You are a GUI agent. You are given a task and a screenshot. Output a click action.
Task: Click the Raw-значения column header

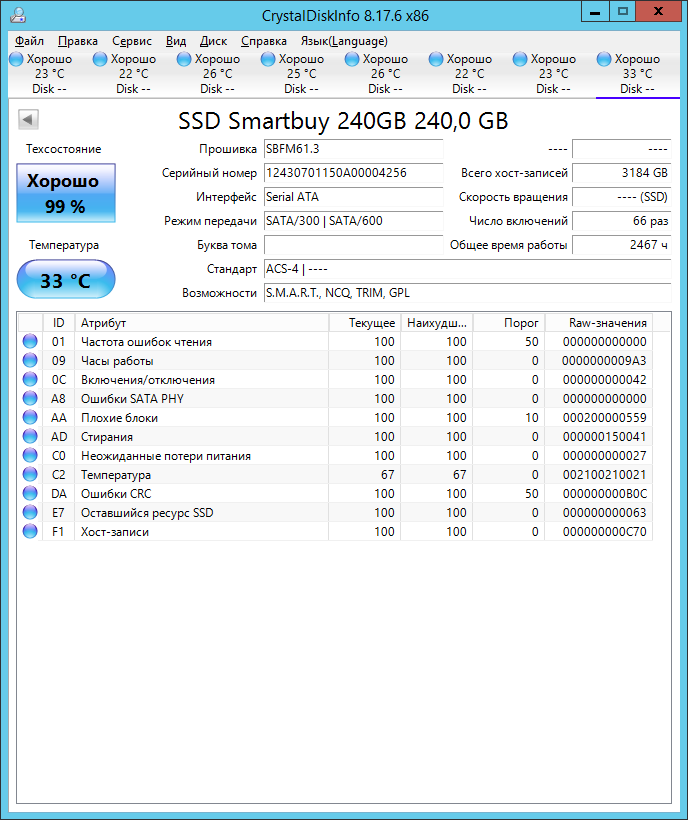pyautogui.click(x=607, y=323)
